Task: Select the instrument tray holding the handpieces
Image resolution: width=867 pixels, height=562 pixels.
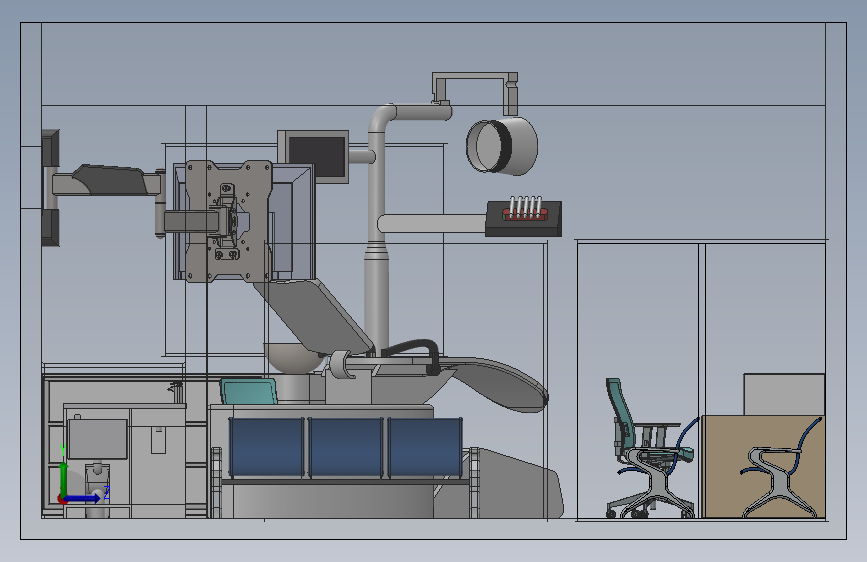Action: click(x=524, y=219)
